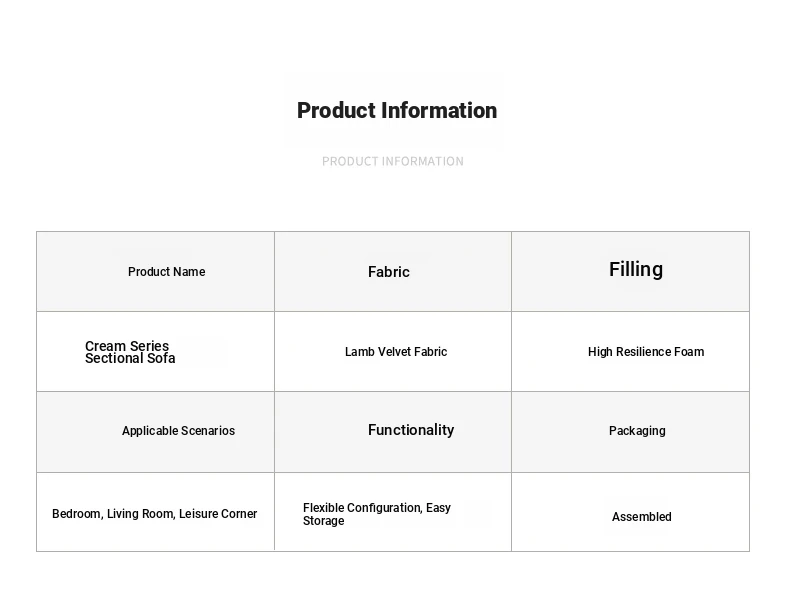Click the Product Information main heading
This screenshot has width=790, height=602.
pyautogui.click(x=397, y=110)
